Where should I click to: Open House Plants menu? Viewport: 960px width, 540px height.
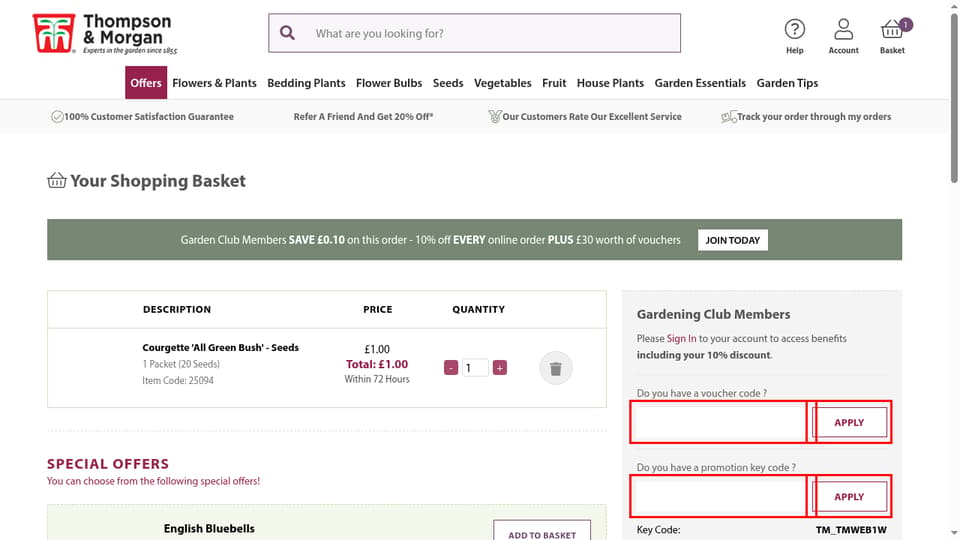click(x=610, y=83)
